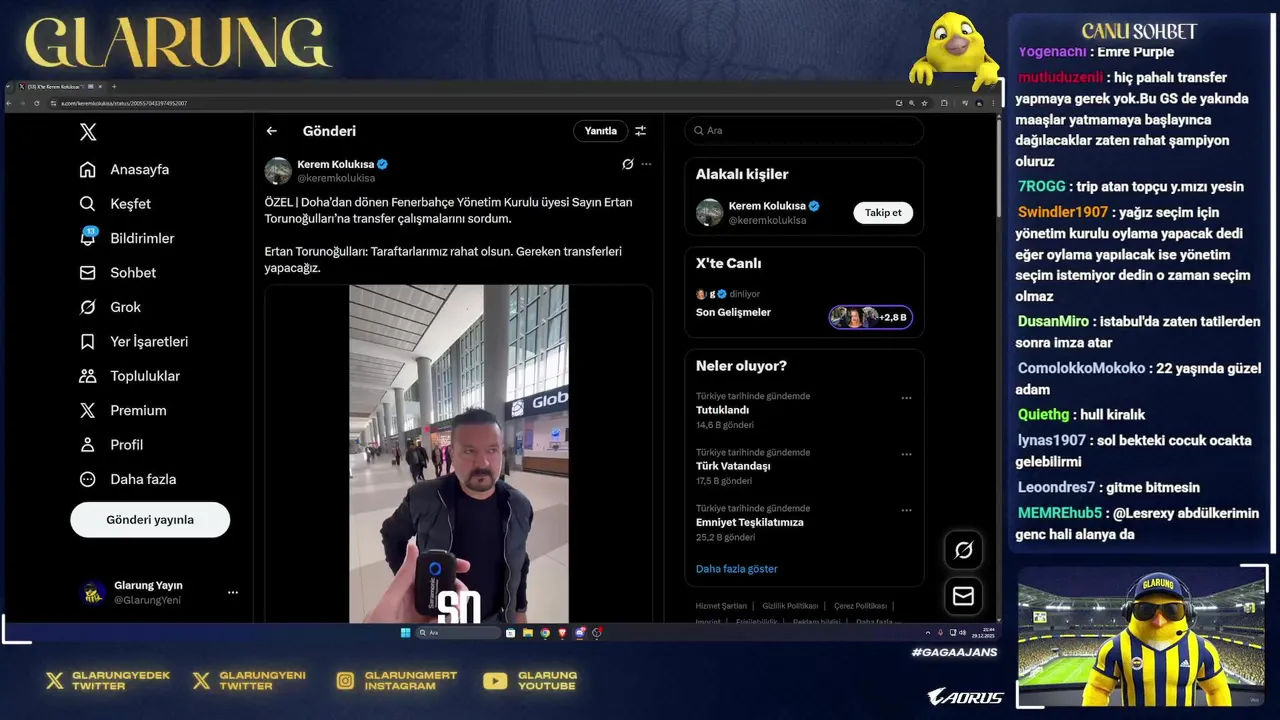1280x720 pixels.
Task: Open Premium X icon in sidebar
Action: 88,410
